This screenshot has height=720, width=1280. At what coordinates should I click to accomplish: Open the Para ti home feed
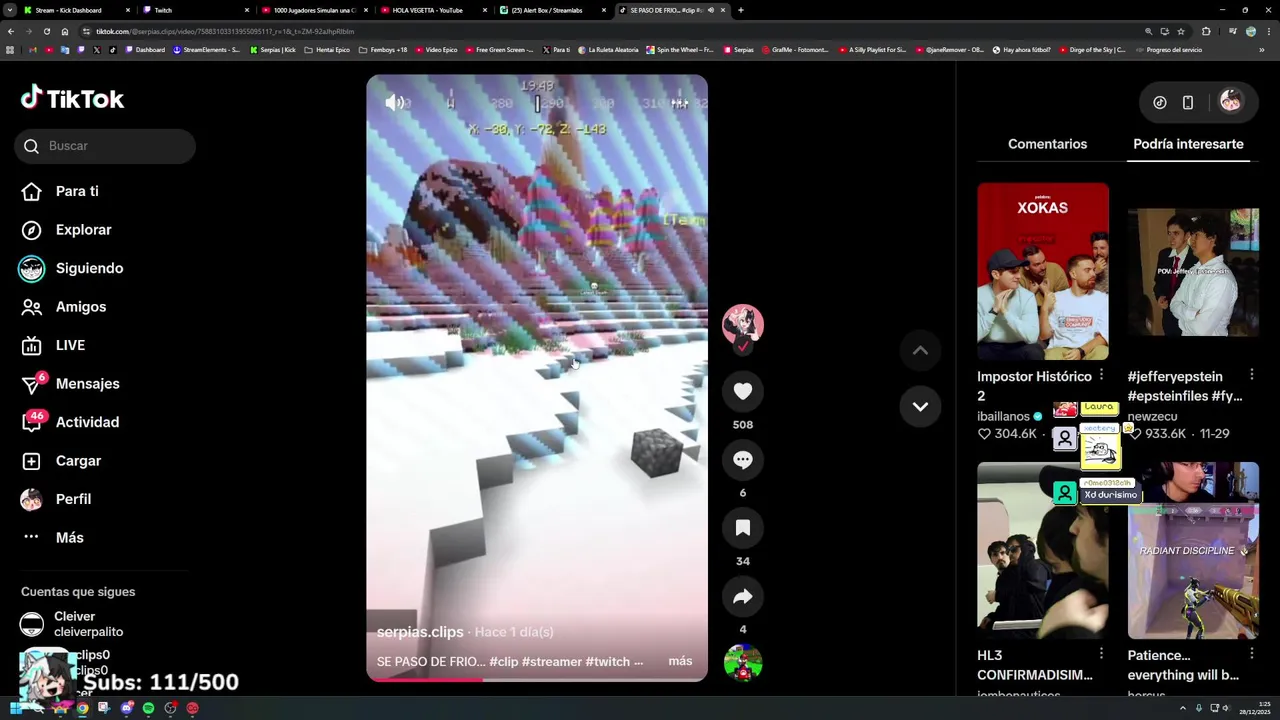(x=60, y=191)
